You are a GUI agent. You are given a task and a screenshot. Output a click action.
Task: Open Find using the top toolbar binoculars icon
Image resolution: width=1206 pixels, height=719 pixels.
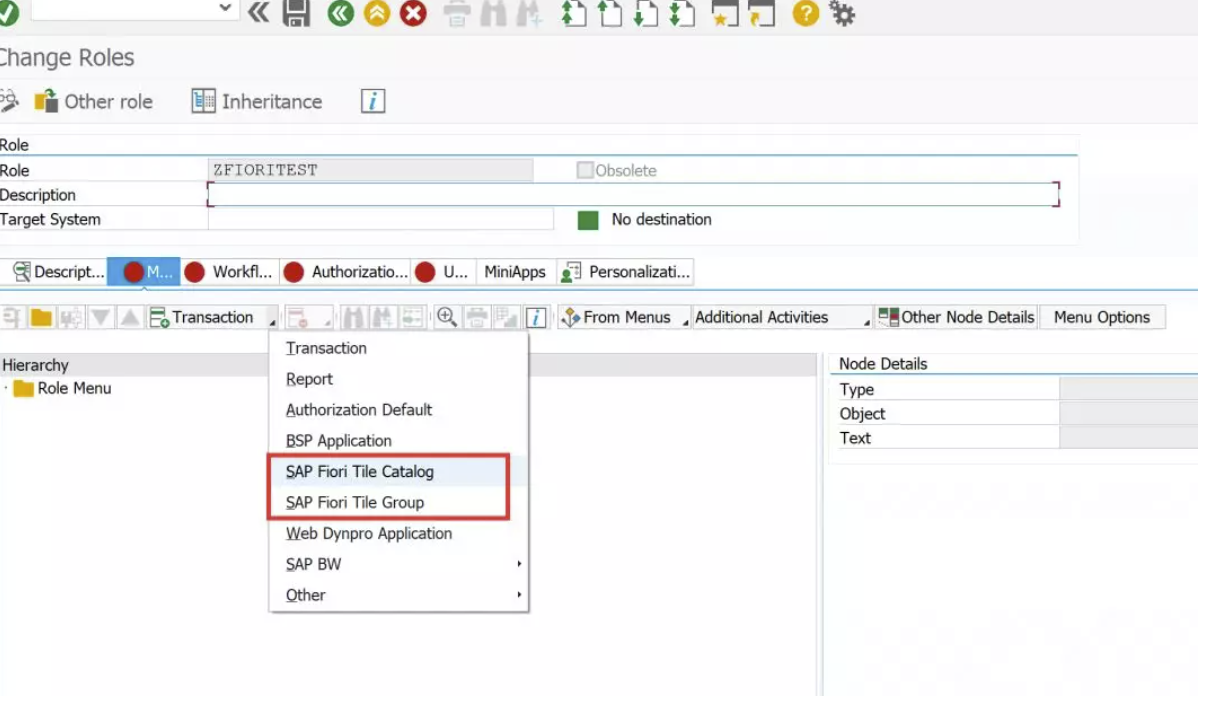click(x=493, y=13)
